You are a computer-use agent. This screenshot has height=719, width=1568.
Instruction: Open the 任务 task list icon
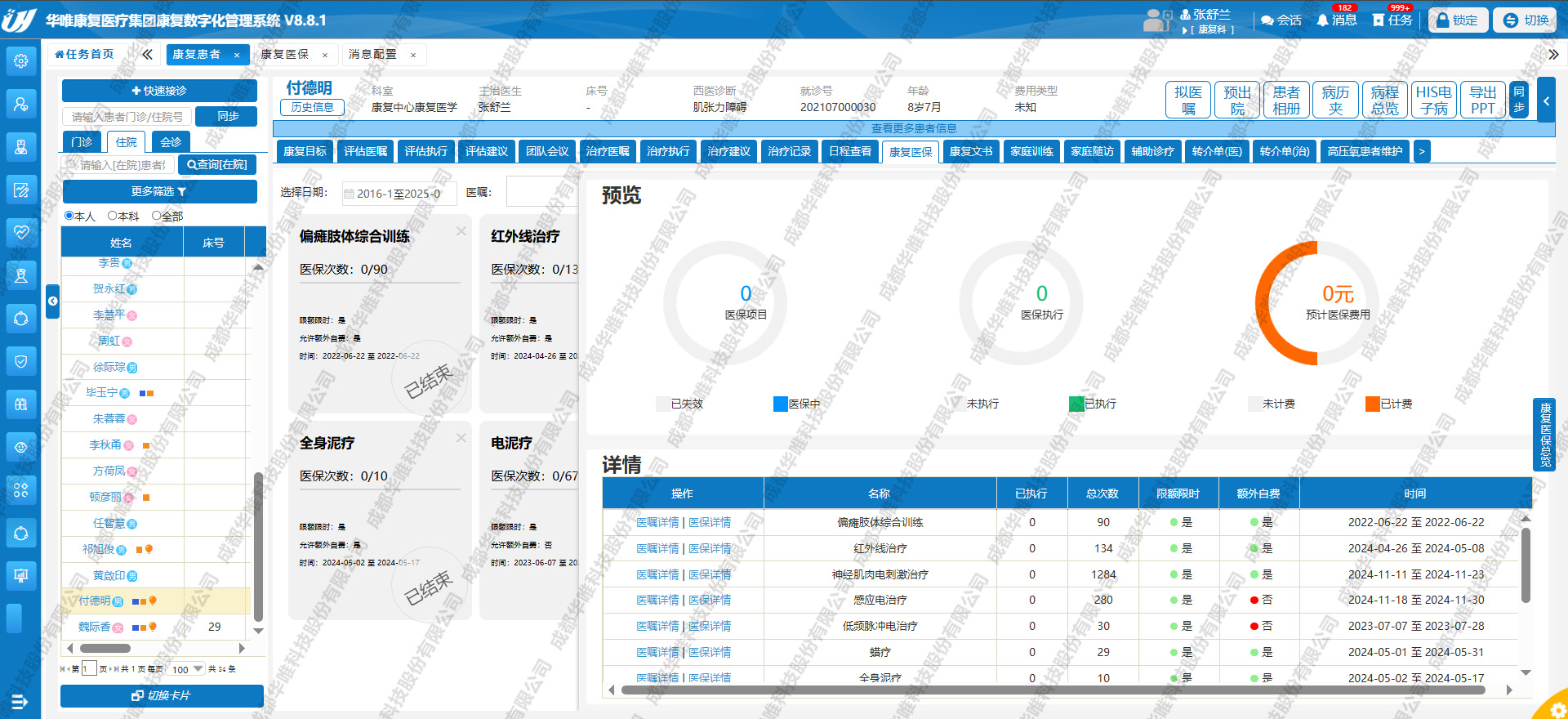1392,20
